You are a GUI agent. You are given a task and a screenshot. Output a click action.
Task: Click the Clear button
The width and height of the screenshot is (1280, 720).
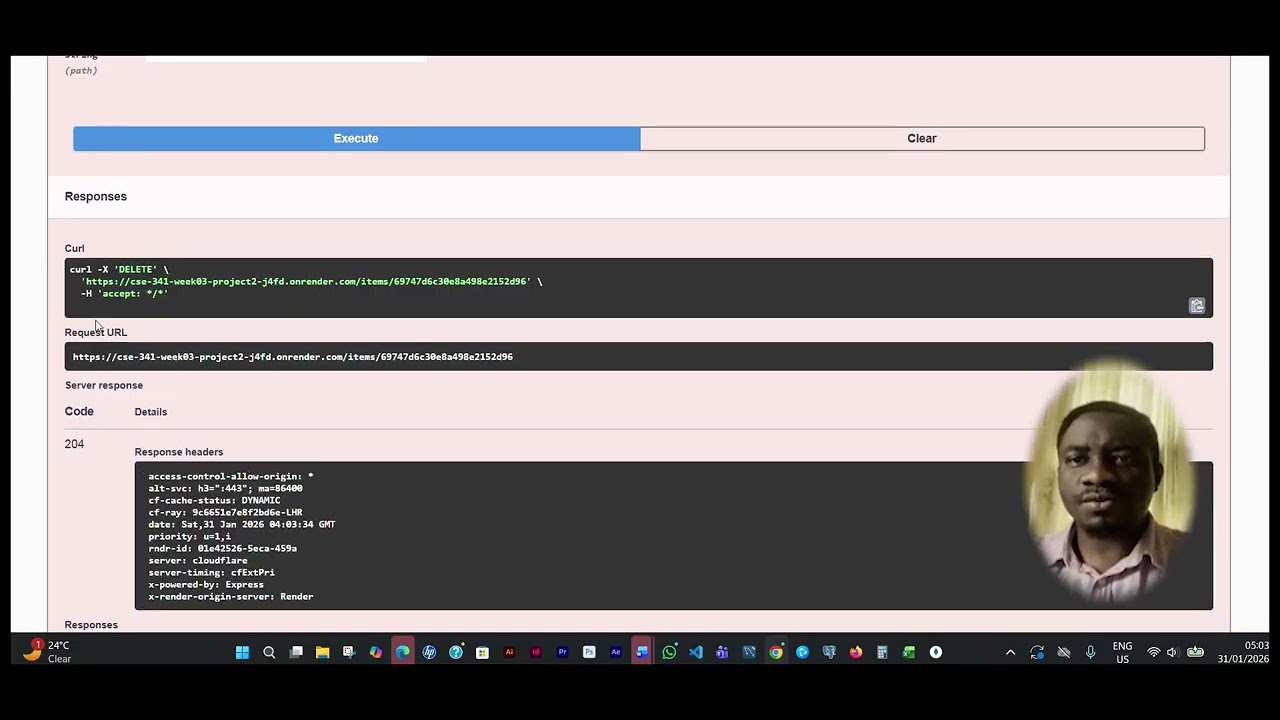tap(922, 138)
